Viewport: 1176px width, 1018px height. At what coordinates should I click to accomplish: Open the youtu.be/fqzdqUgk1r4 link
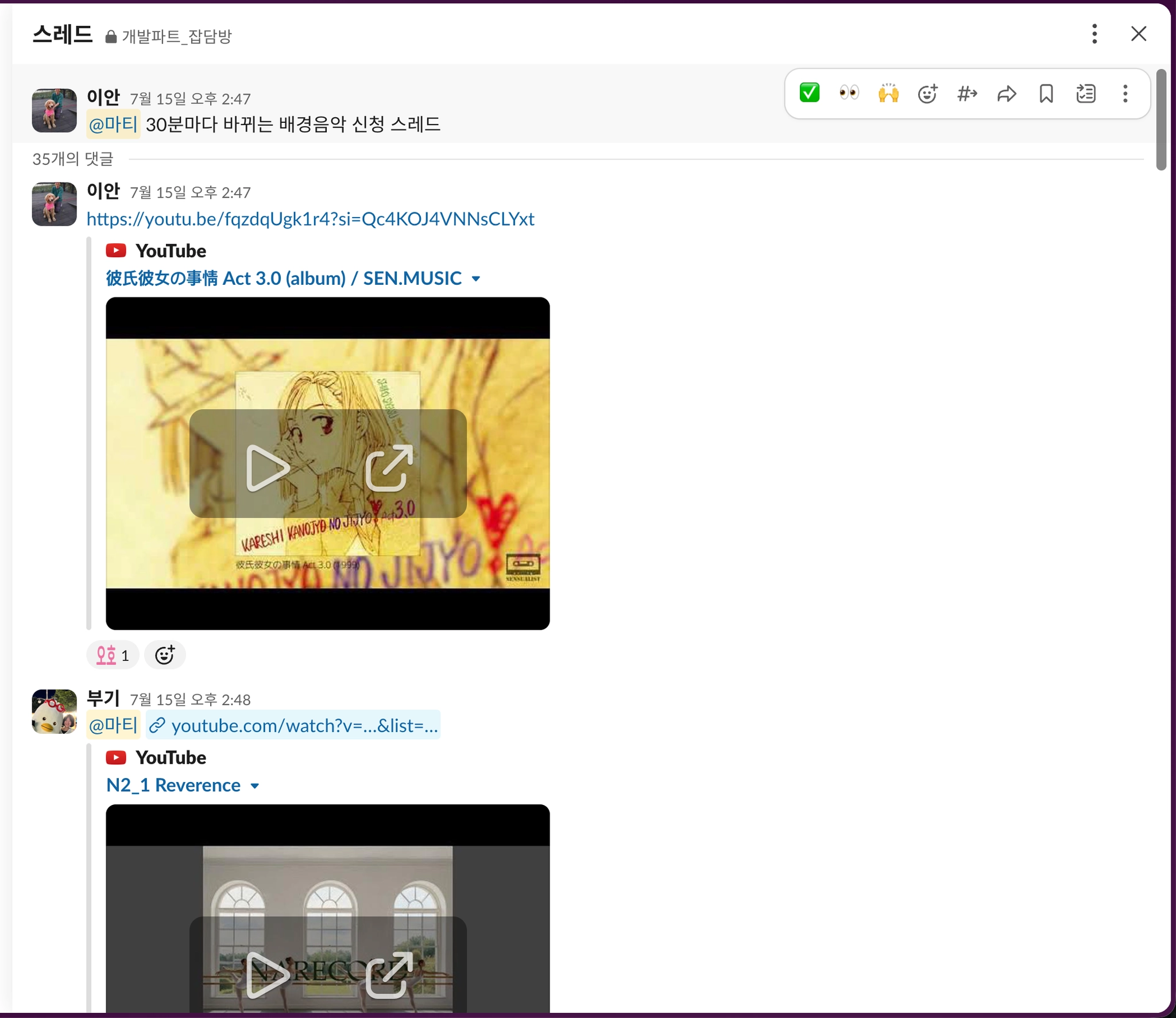click(310, 219)
